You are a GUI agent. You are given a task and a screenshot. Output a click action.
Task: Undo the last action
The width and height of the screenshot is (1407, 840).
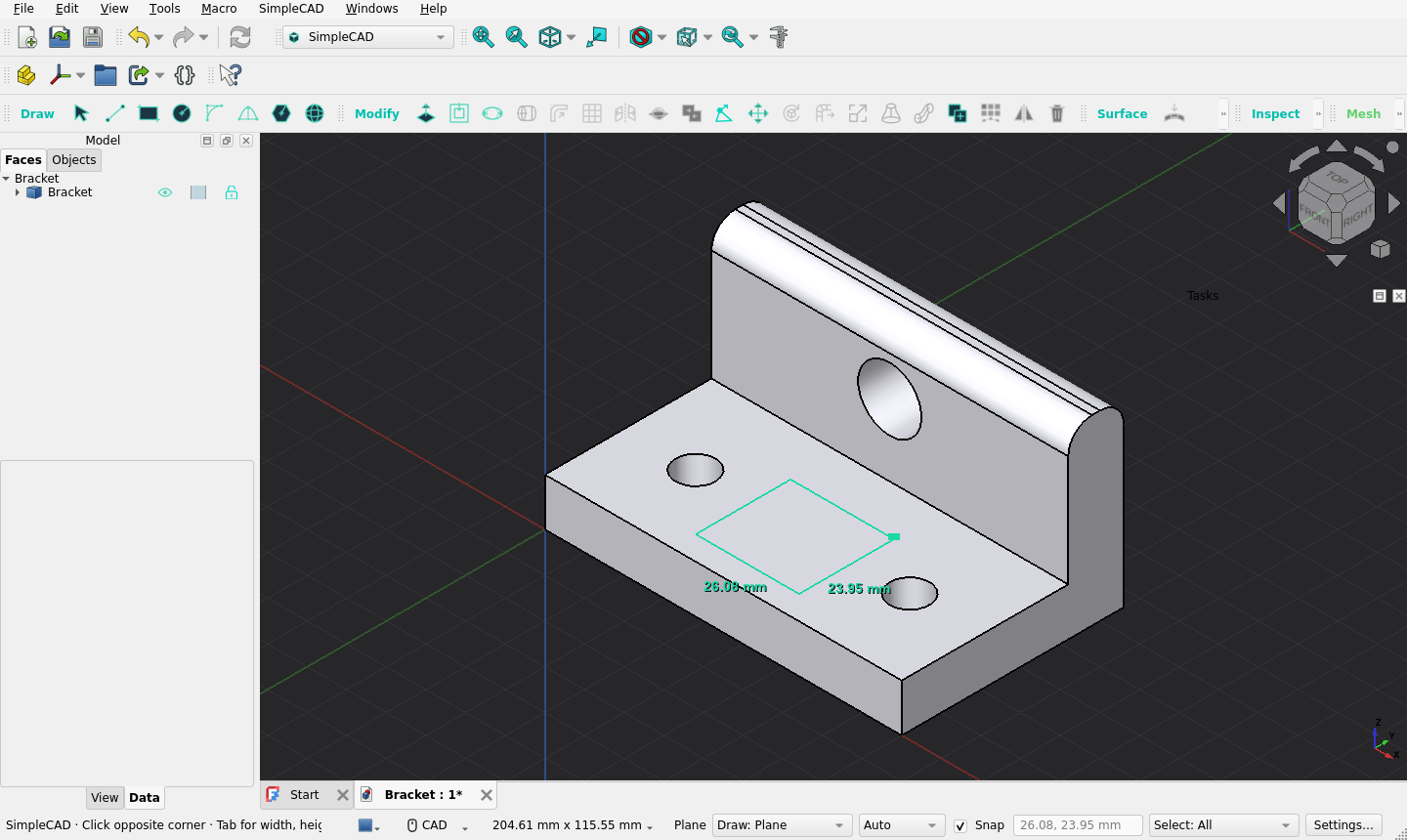139,37
